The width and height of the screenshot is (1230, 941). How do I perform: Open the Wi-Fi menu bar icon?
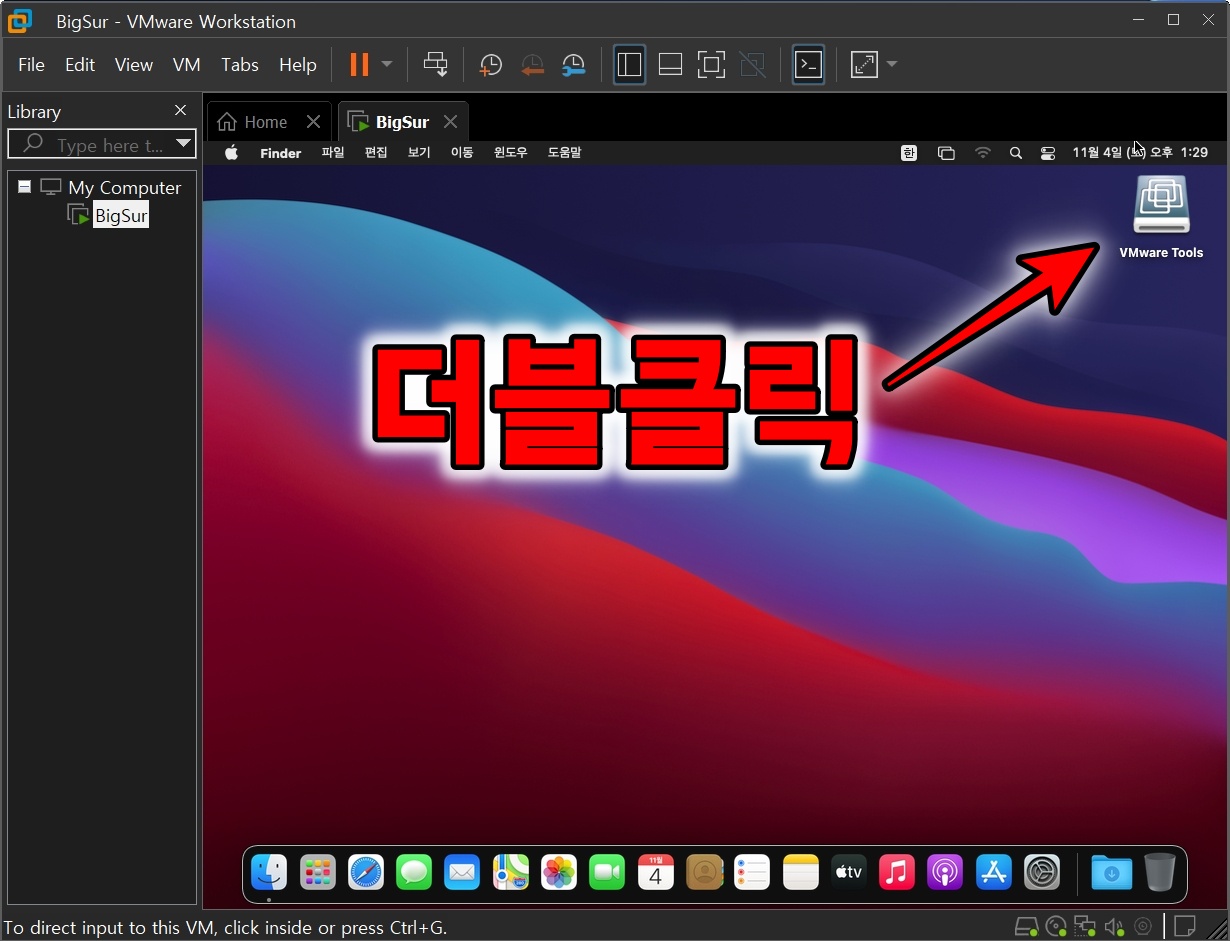click(x=983, y=153)
